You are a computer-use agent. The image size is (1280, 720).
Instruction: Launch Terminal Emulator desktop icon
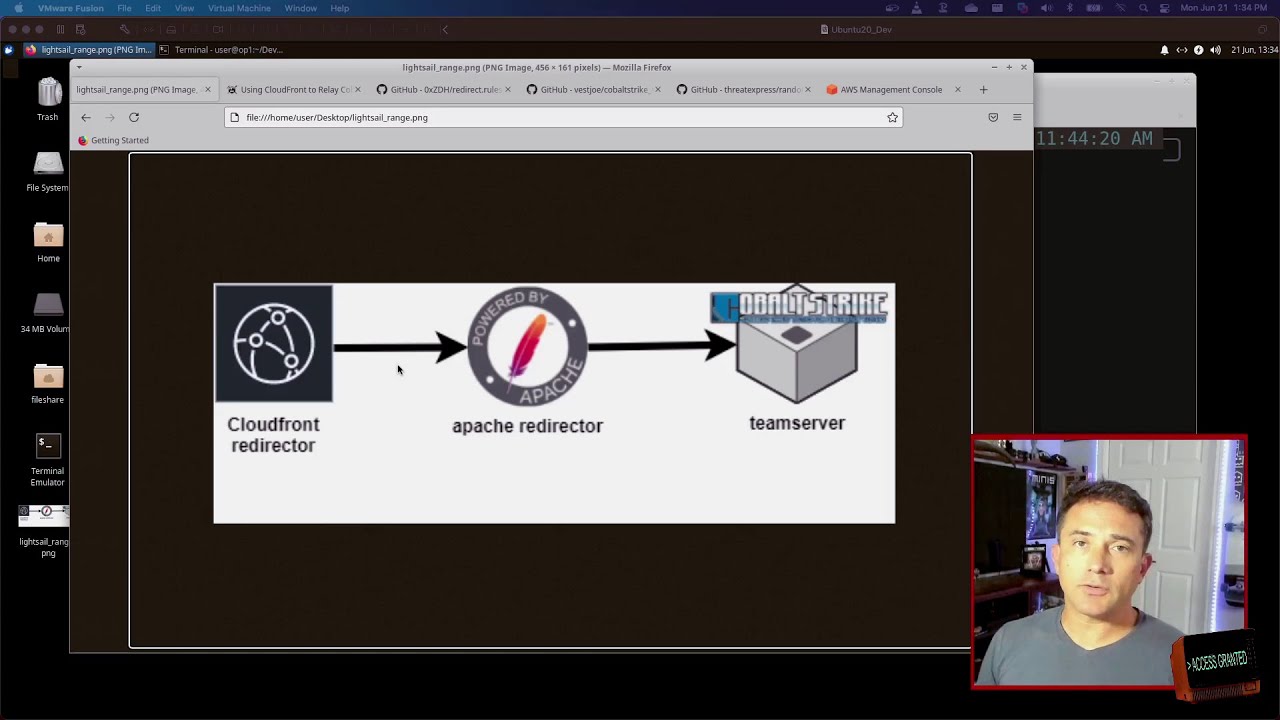[48, 460]
